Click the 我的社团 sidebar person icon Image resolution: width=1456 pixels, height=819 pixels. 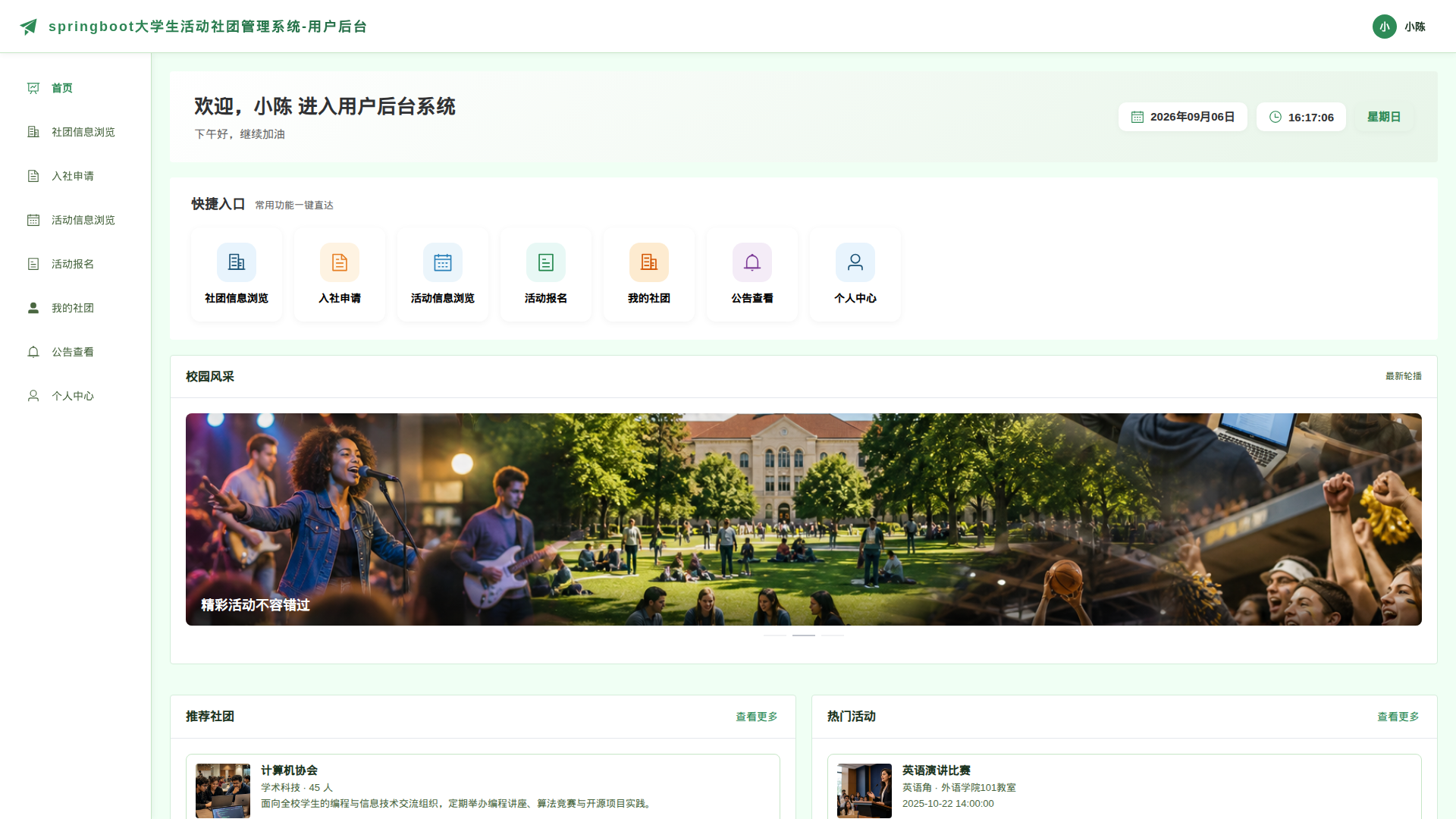[33, 308]
